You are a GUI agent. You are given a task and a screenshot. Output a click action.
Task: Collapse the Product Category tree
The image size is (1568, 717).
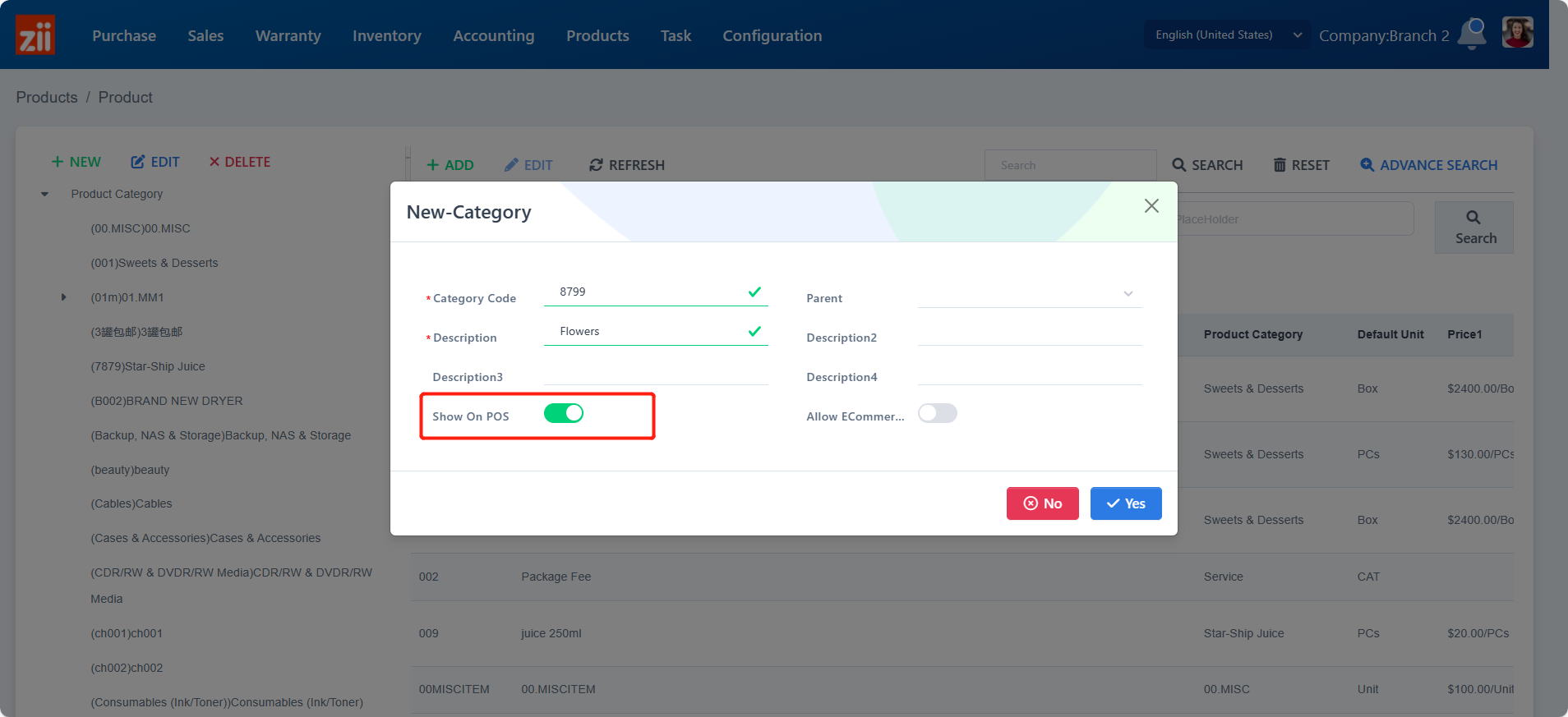tap(45, 195)
